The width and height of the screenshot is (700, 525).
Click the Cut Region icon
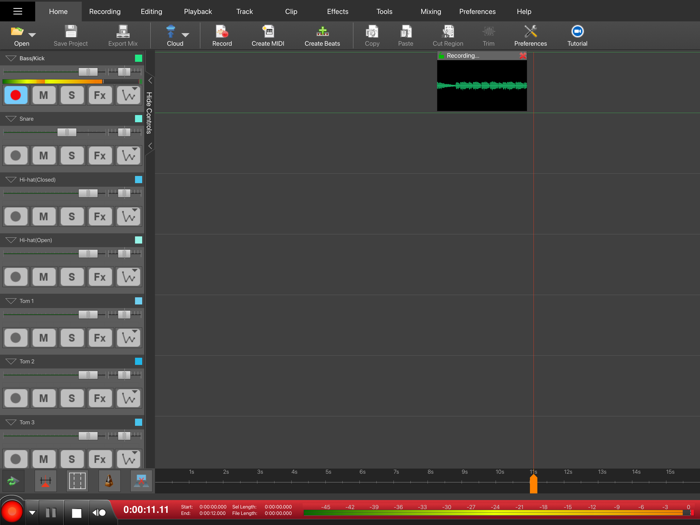(448, 31)
